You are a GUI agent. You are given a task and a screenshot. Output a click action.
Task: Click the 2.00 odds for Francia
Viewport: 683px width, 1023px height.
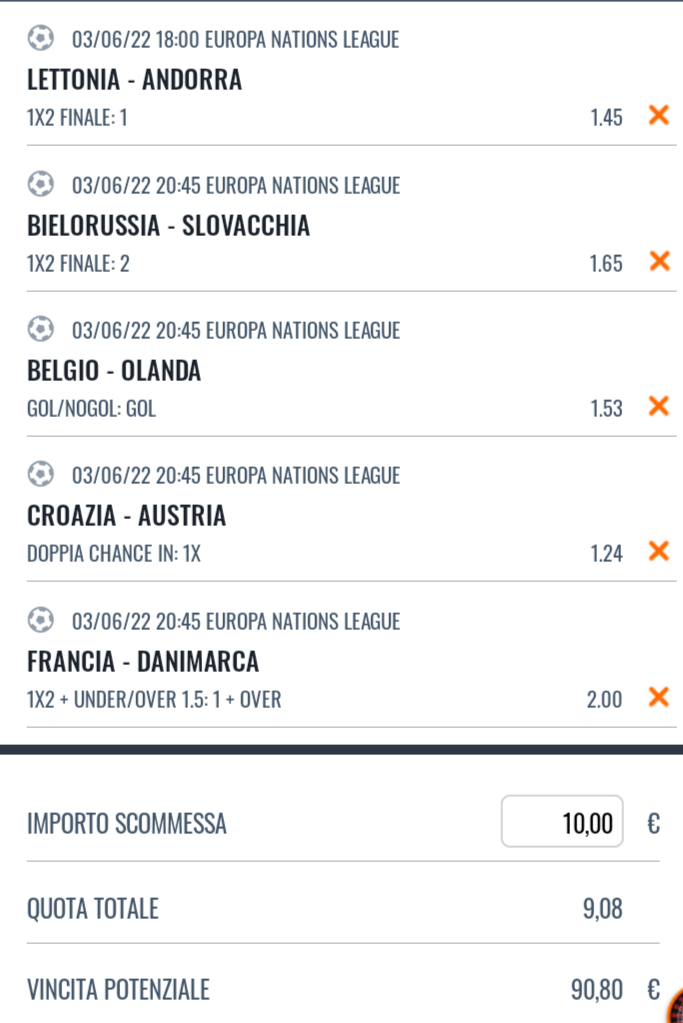coord(604,699)
